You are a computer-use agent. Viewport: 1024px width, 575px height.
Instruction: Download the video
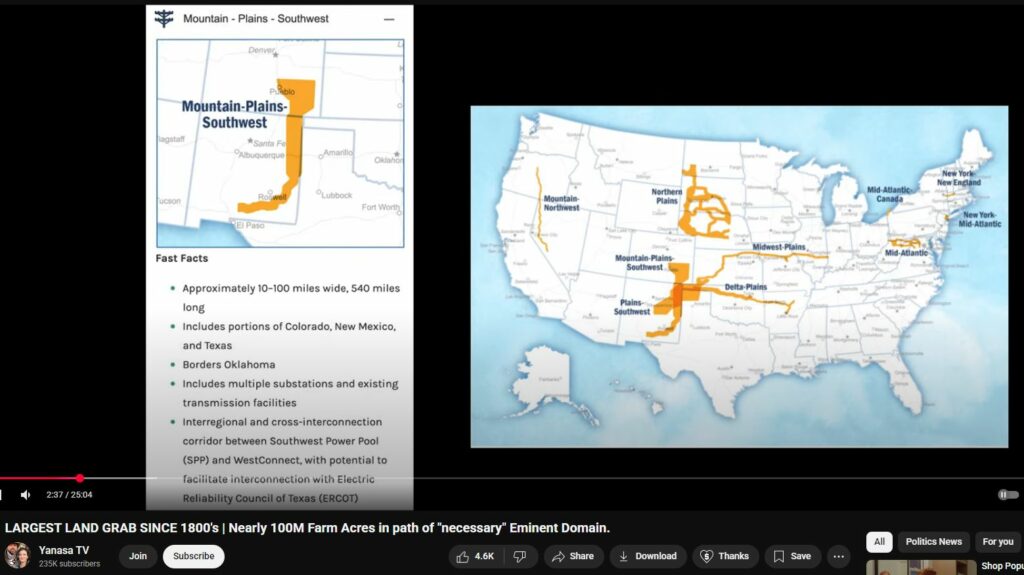coord(648,556)
